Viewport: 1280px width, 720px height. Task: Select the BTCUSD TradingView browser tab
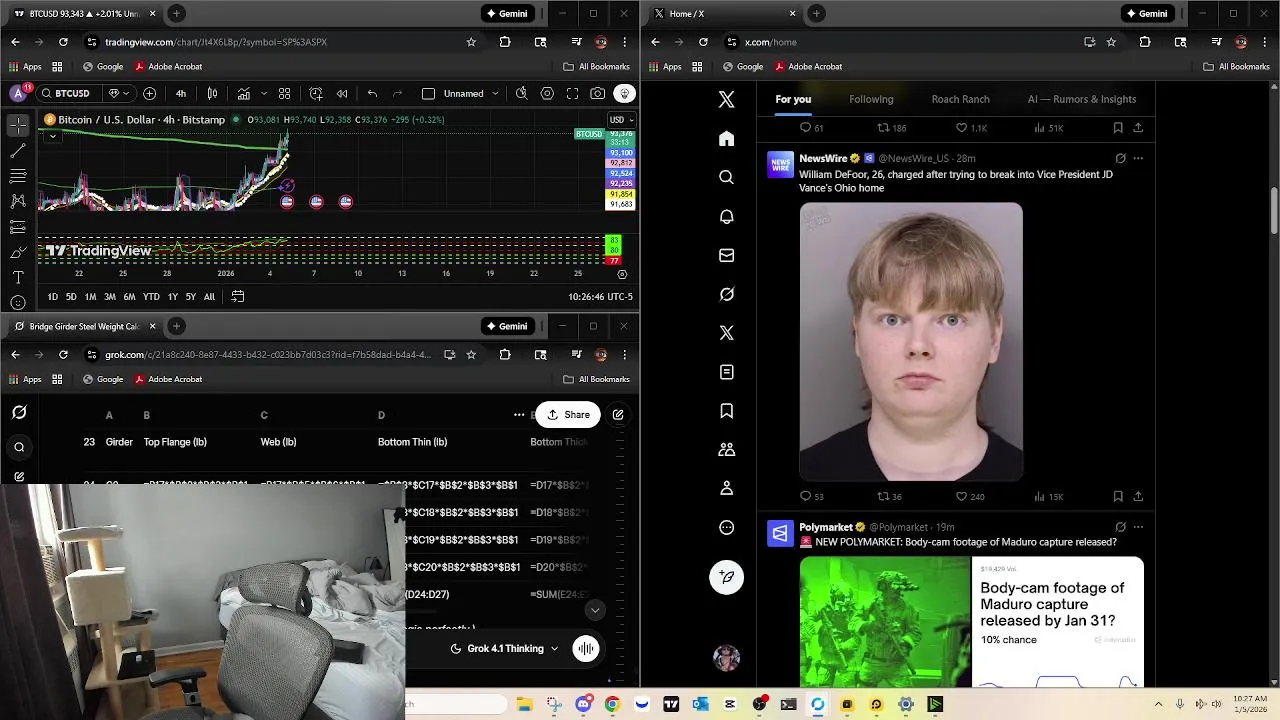[x=83, y=13]
